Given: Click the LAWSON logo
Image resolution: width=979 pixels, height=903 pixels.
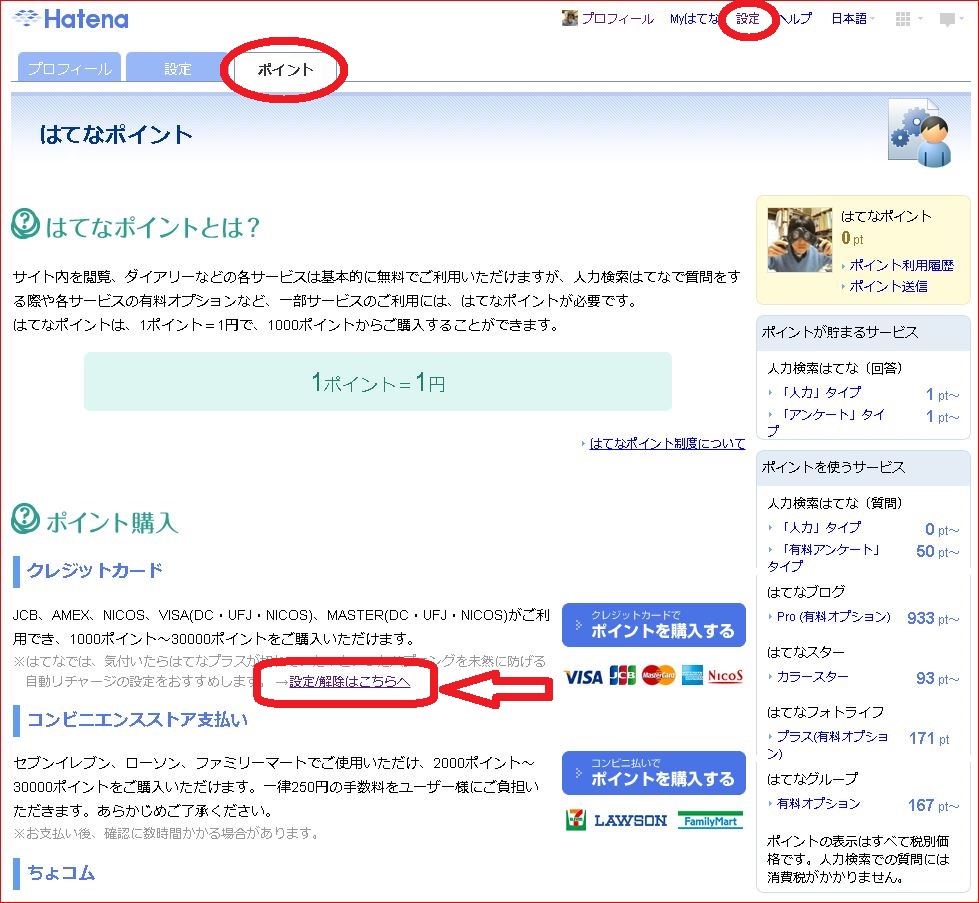Looking at the screenshot, I should [630, 820].
